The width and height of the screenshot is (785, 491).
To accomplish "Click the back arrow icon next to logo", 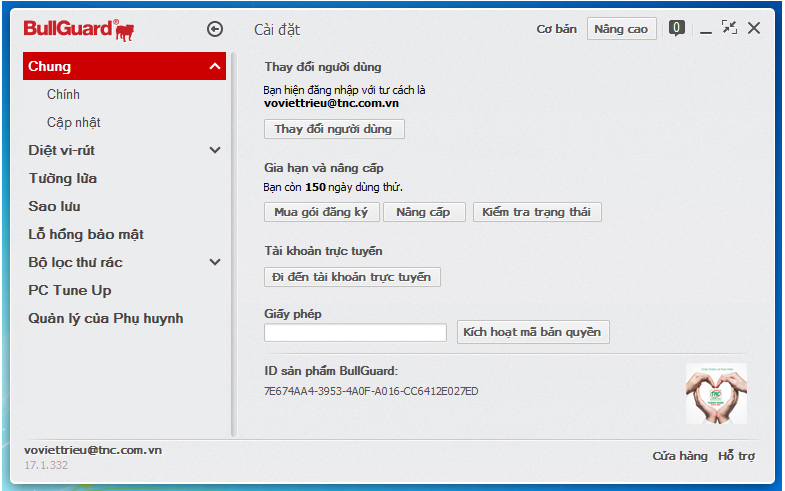I will coord(215,29).
